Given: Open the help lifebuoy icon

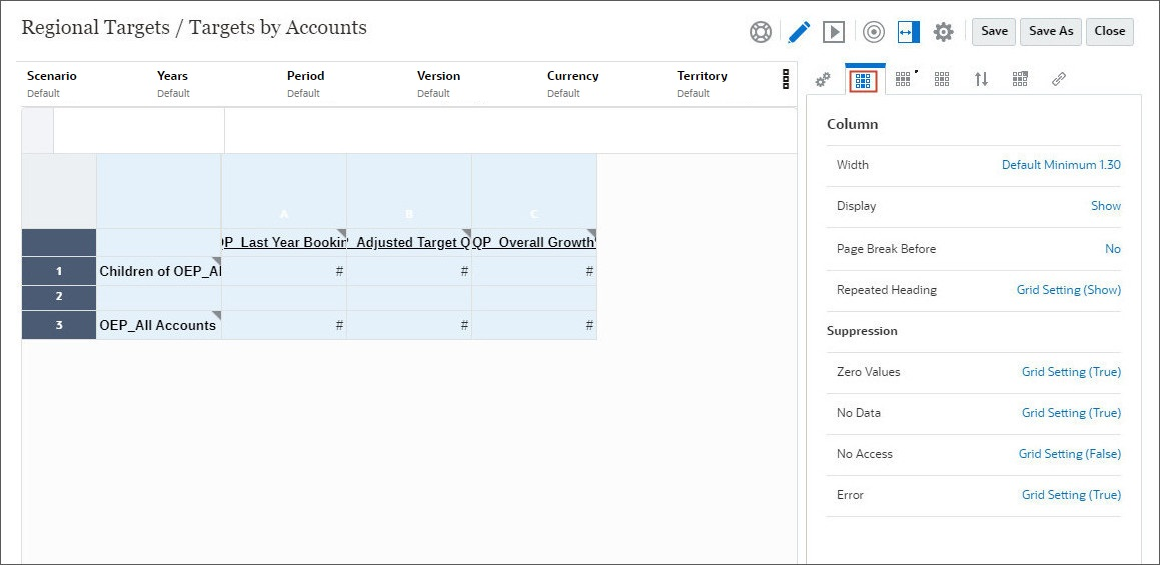Looking at the screenshot, I should click(x=761, y=32).
